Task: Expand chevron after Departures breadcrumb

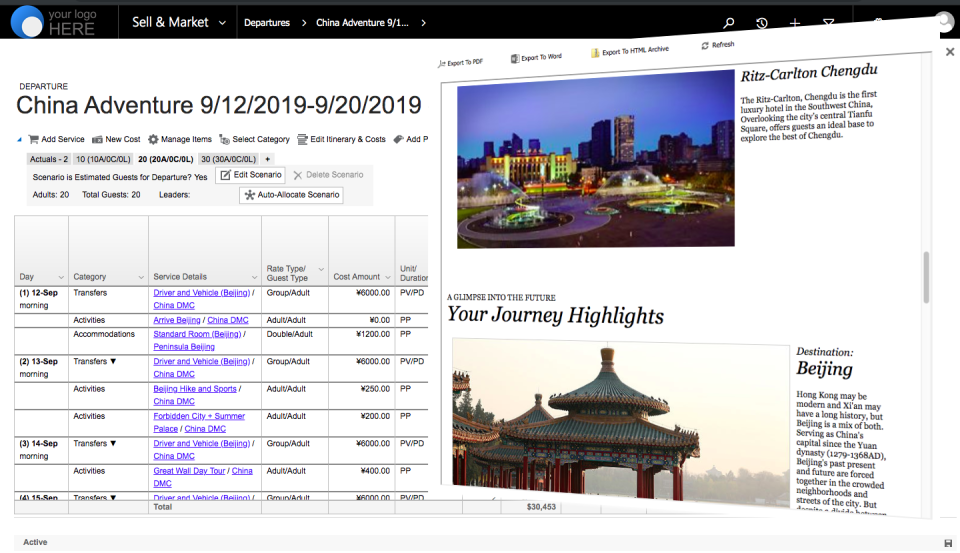Action: [304, 23]
